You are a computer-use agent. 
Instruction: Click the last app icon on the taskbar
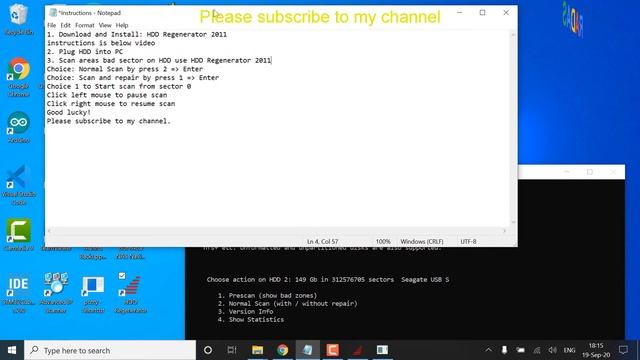(x=382, y=350)
